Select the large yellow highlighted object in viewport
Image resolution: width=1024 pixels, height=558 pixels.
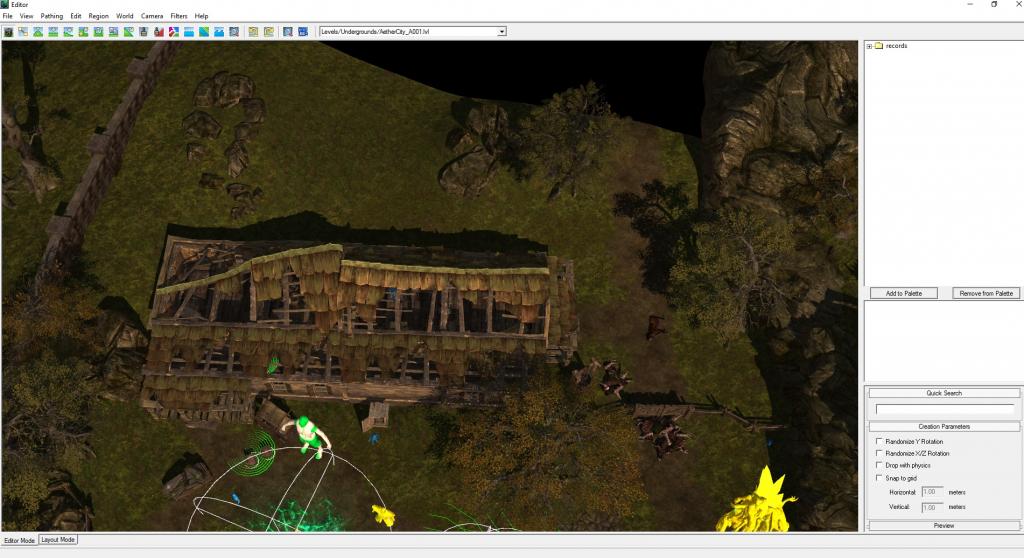tap(758, 501)
